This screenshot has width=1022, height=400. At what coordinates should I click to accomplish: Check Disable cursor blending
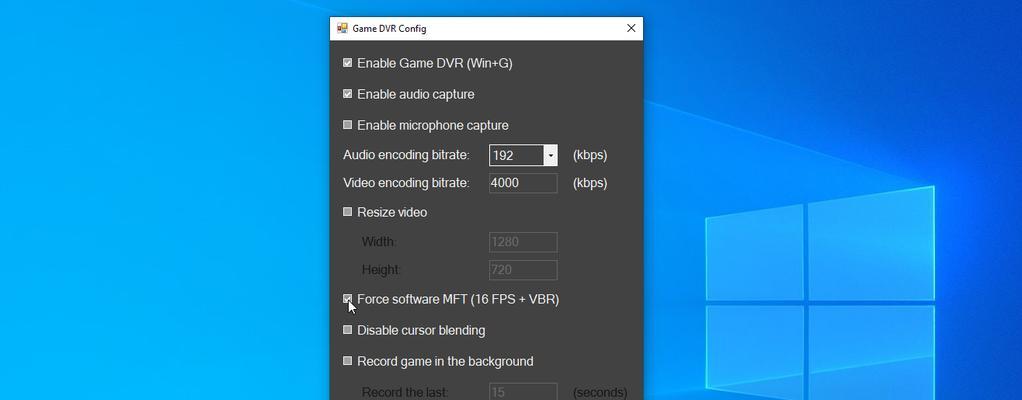tap(347, 330)
